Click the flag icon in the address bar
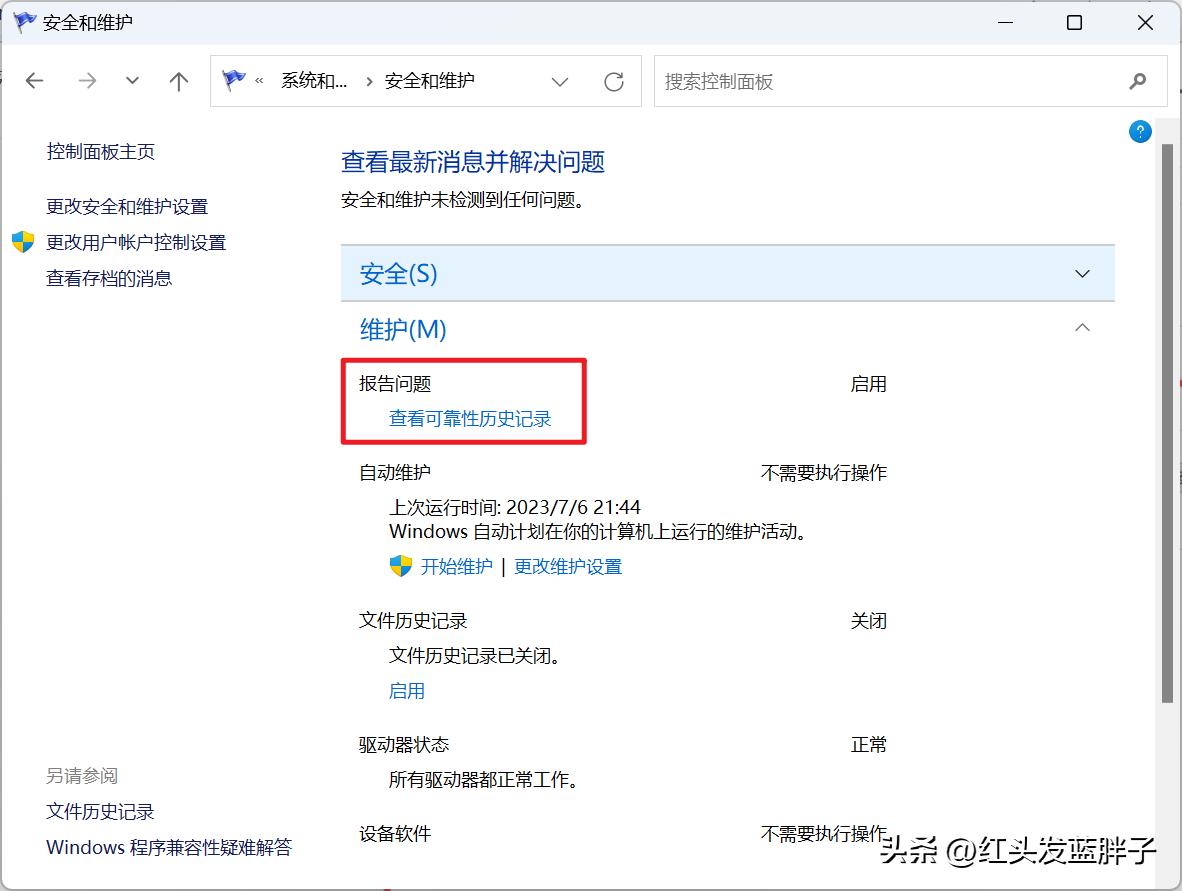Image resolution: width=1182 pixels, height=891 pixels. tap(234, 81)
